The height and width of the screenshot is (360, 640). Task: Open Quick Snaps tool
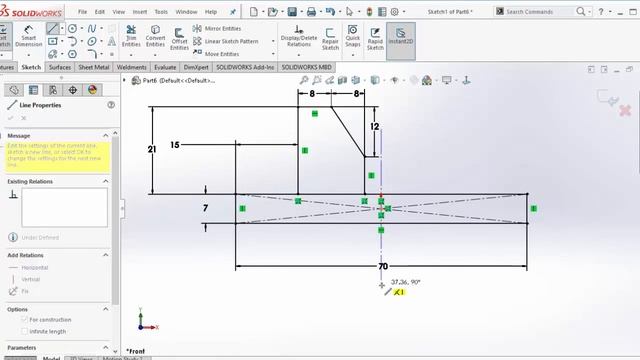[352, 36]
